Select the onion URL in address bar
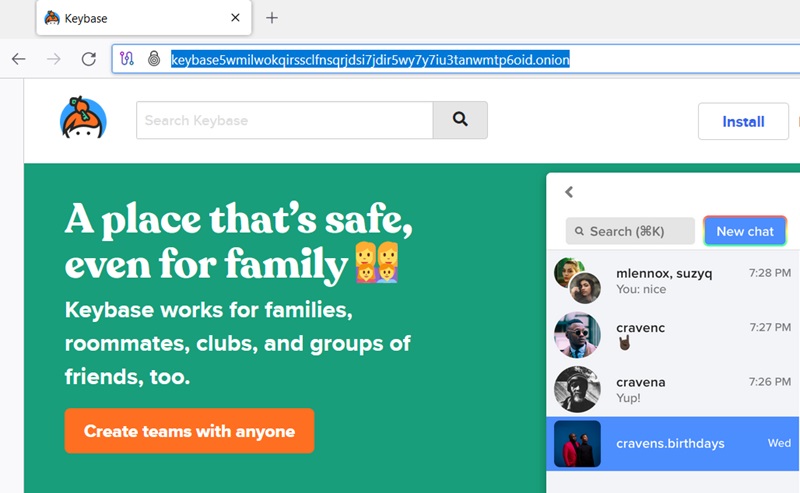The width and height of the screenshot is (800, 493). tap(370, 60)
